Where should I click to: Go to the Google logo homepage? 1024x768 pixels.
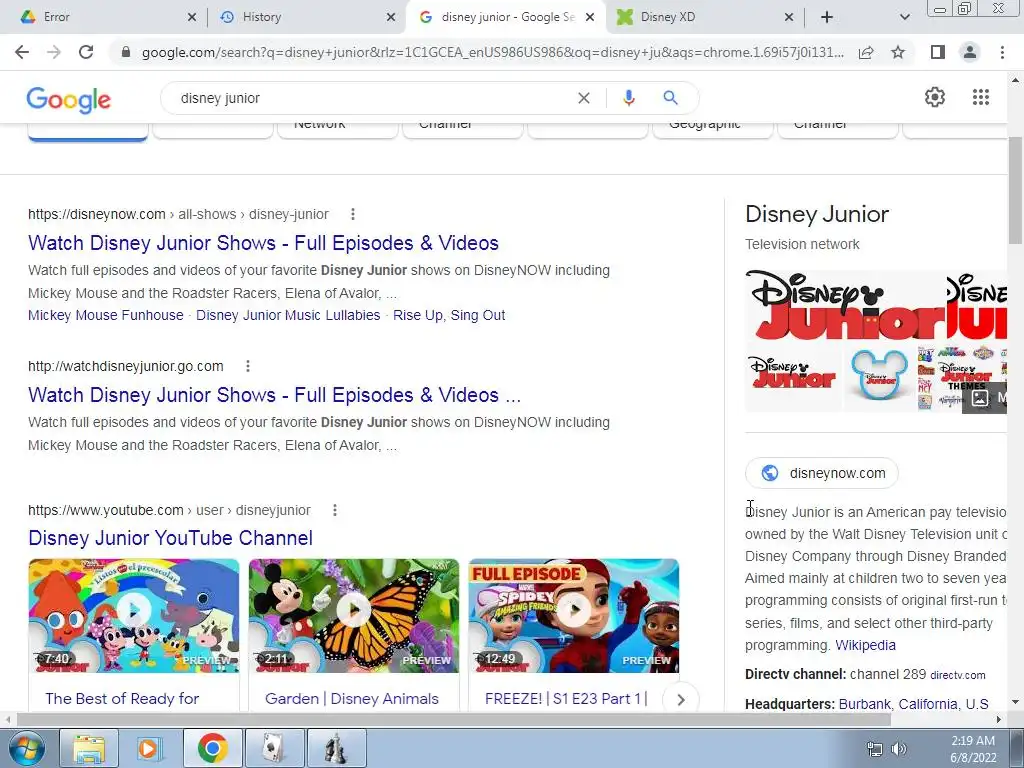tap(69, 99)
